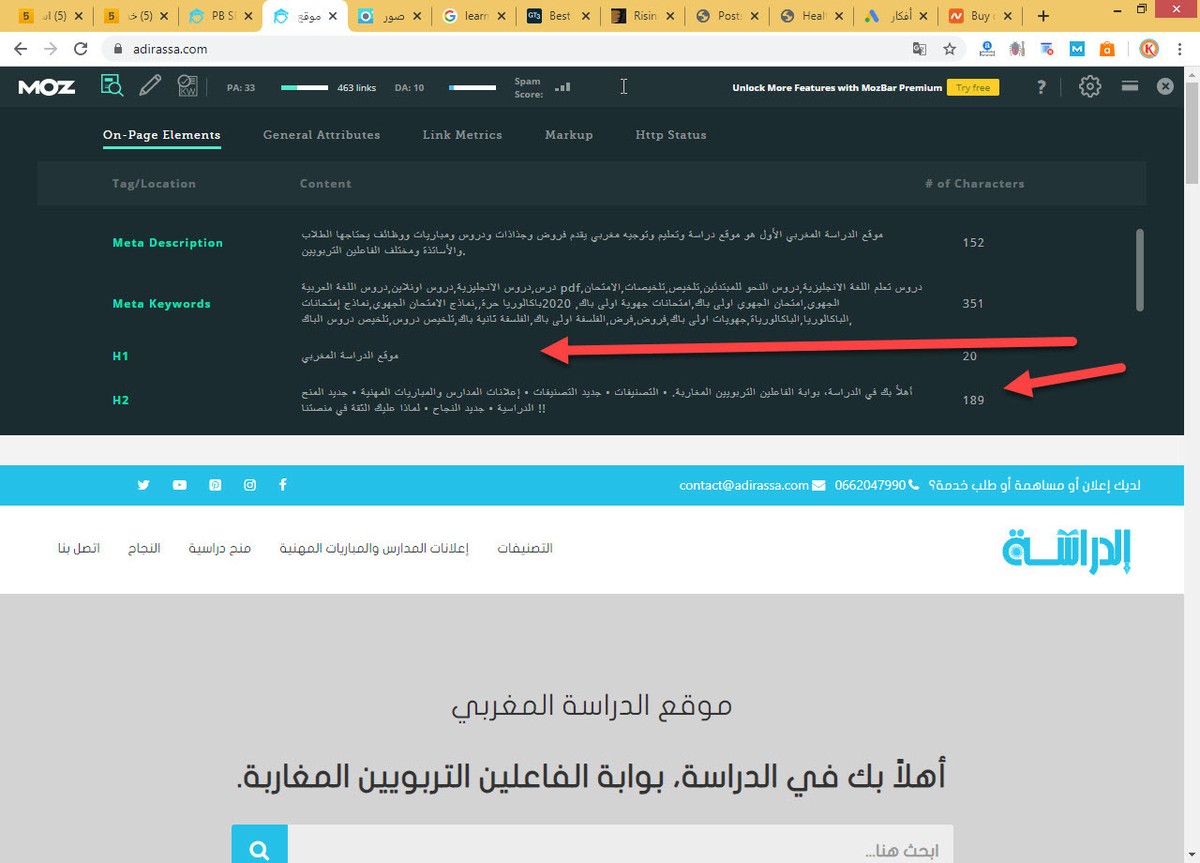1200x863 pixels.
Task: Open the bug extension icon
Action: pyautogui.click(x=1017, y=48)
